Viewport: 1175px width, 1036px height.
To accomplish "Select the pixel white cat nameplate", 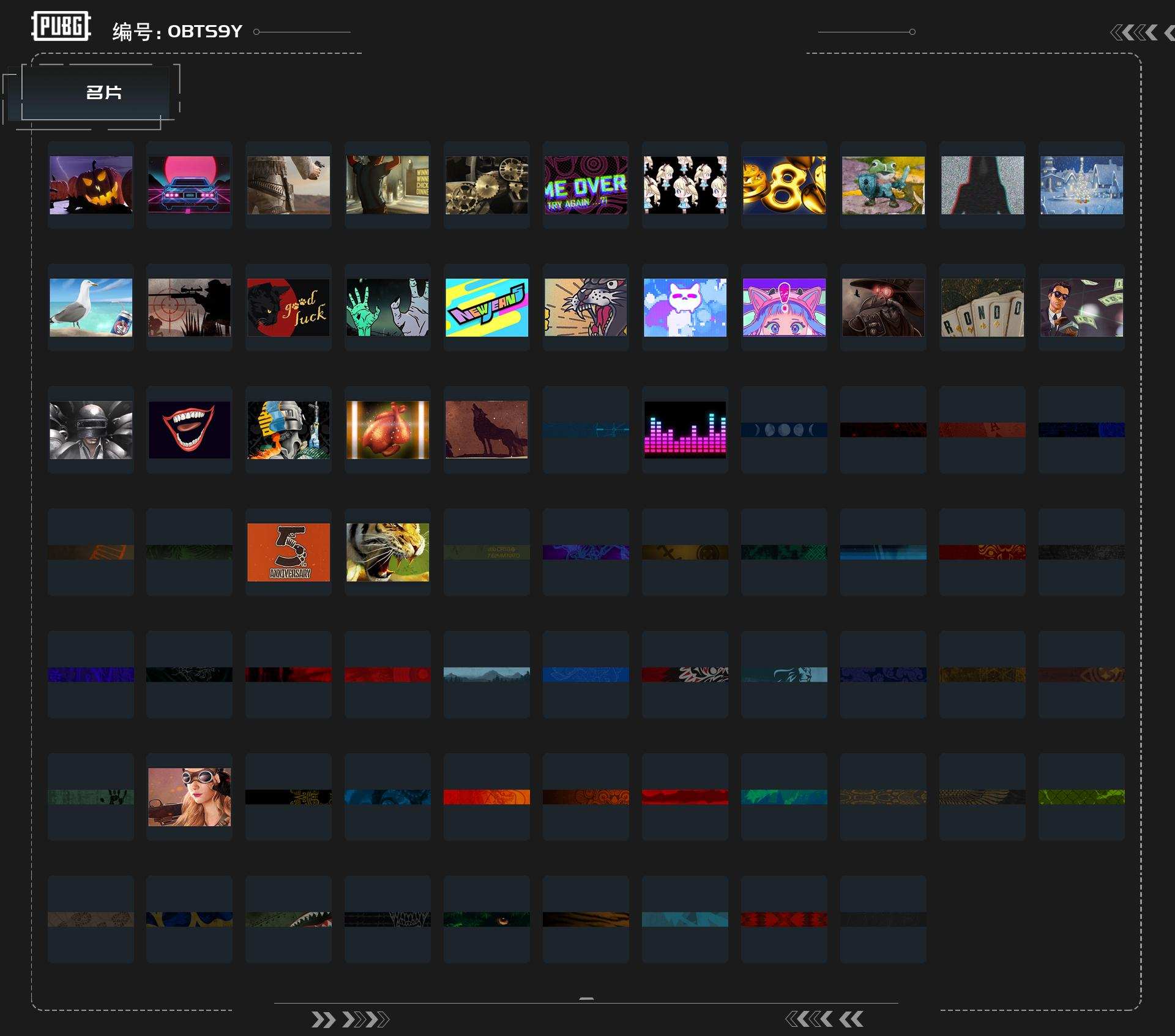I will point(685,307).
